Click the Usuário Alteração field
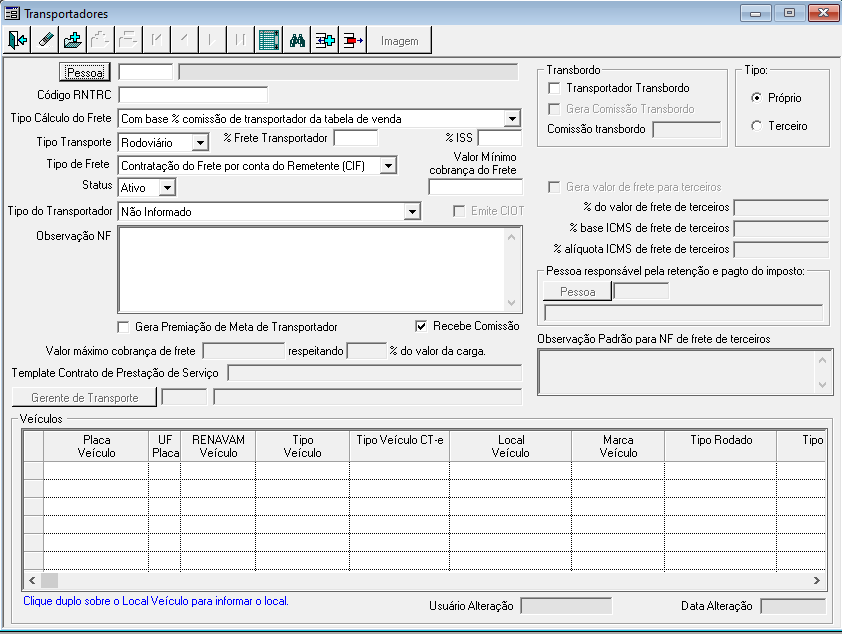Image resolution: width=842 pixels, height=634 pixels. pos(566,606)
